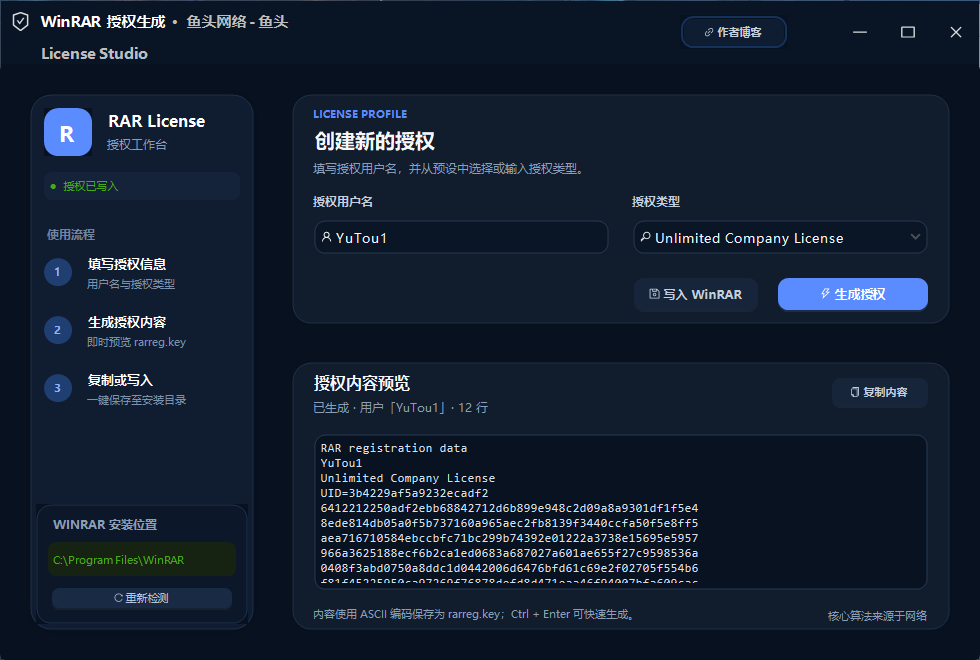Click step 1 circle in workflow
Screen dimensions: 980x660
point(58,272)
